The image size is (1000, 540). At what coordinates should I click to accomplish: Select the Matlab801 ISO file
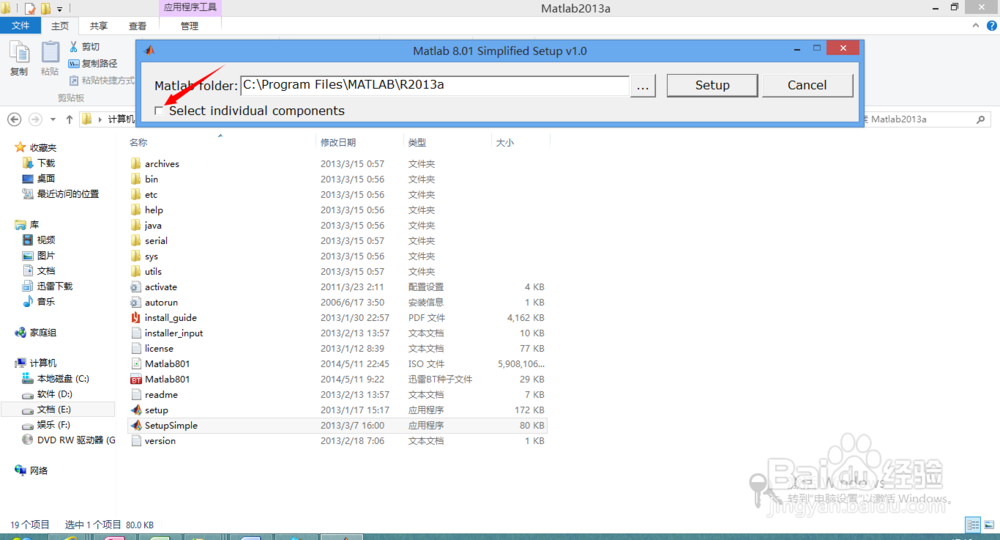pyautogui.click(x=167, y=364)
